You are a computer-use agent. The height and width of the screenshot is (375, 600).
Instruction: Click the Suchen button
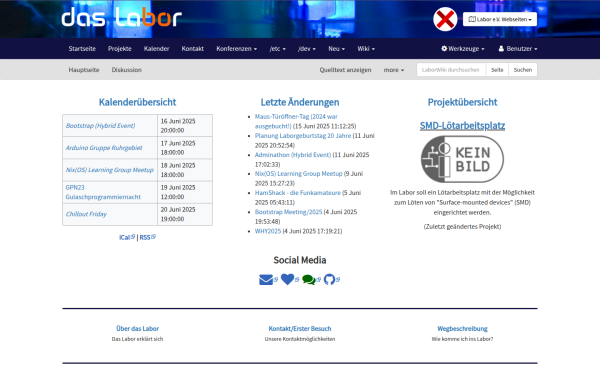click(523, 70)
